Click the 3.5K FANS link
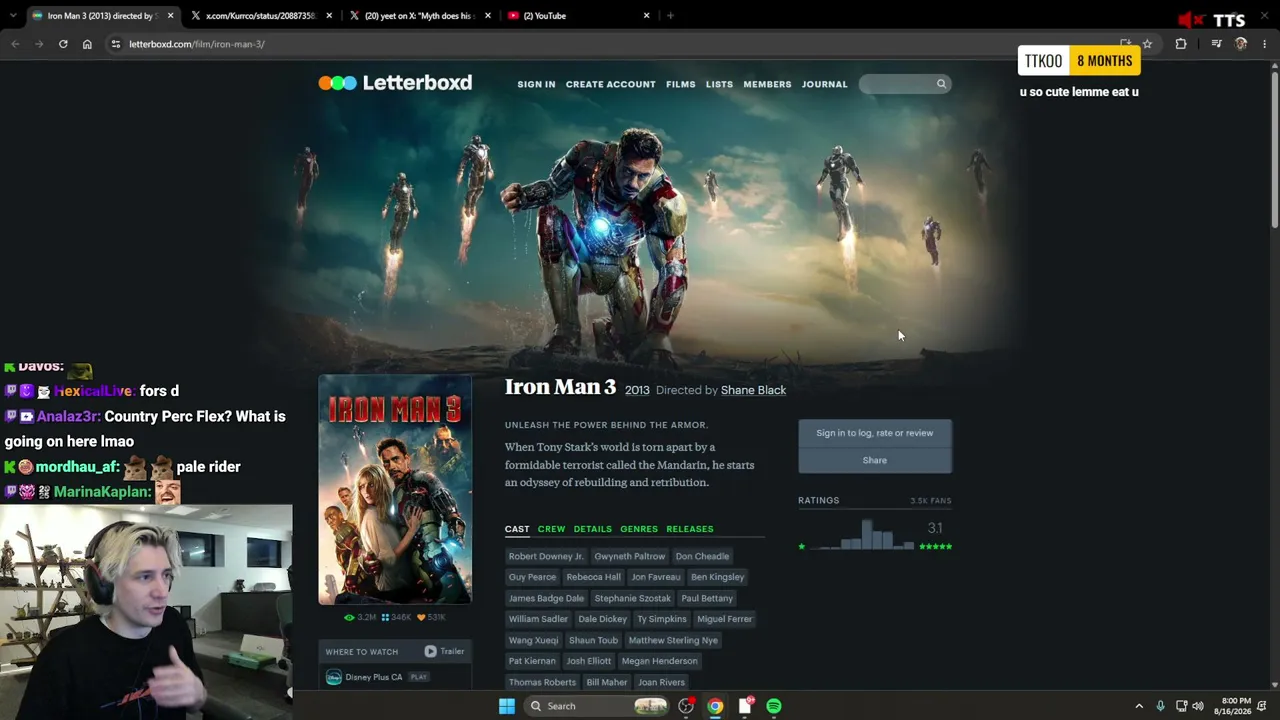This screenshot has height=720, width=1280. click(x=931, y=500)
